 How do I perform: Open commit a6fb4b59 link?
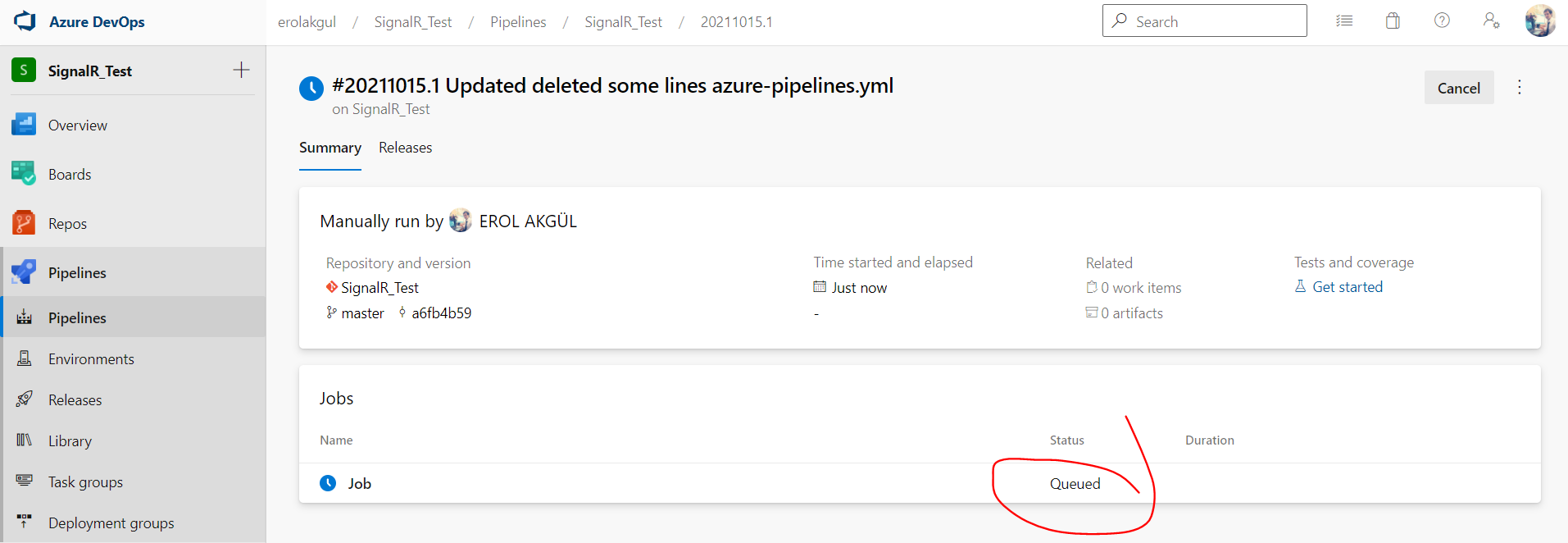[x=441, y=313]
